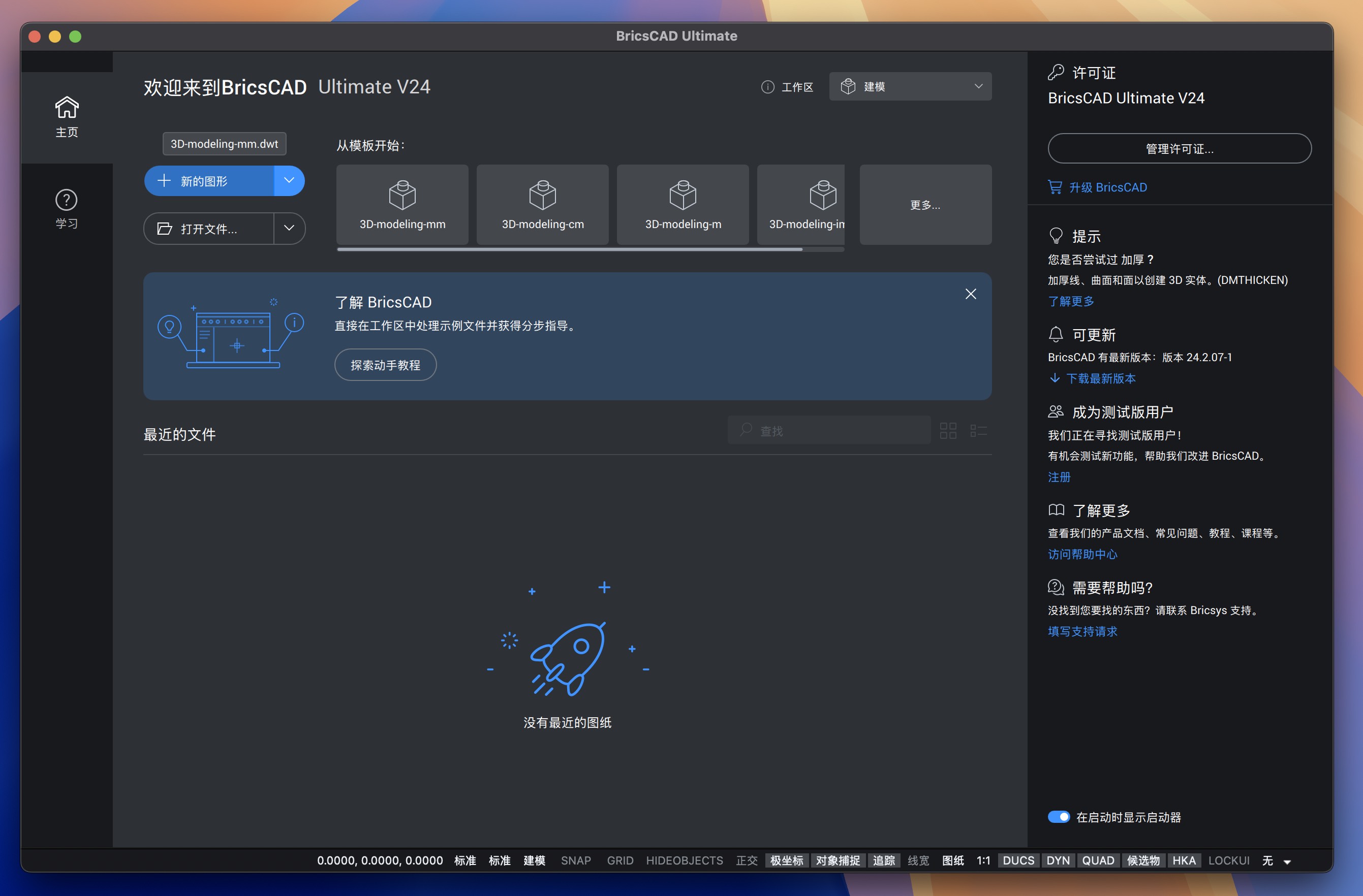
Task: Open the 升级 BricsCAD link
Action: point(1107,187)
